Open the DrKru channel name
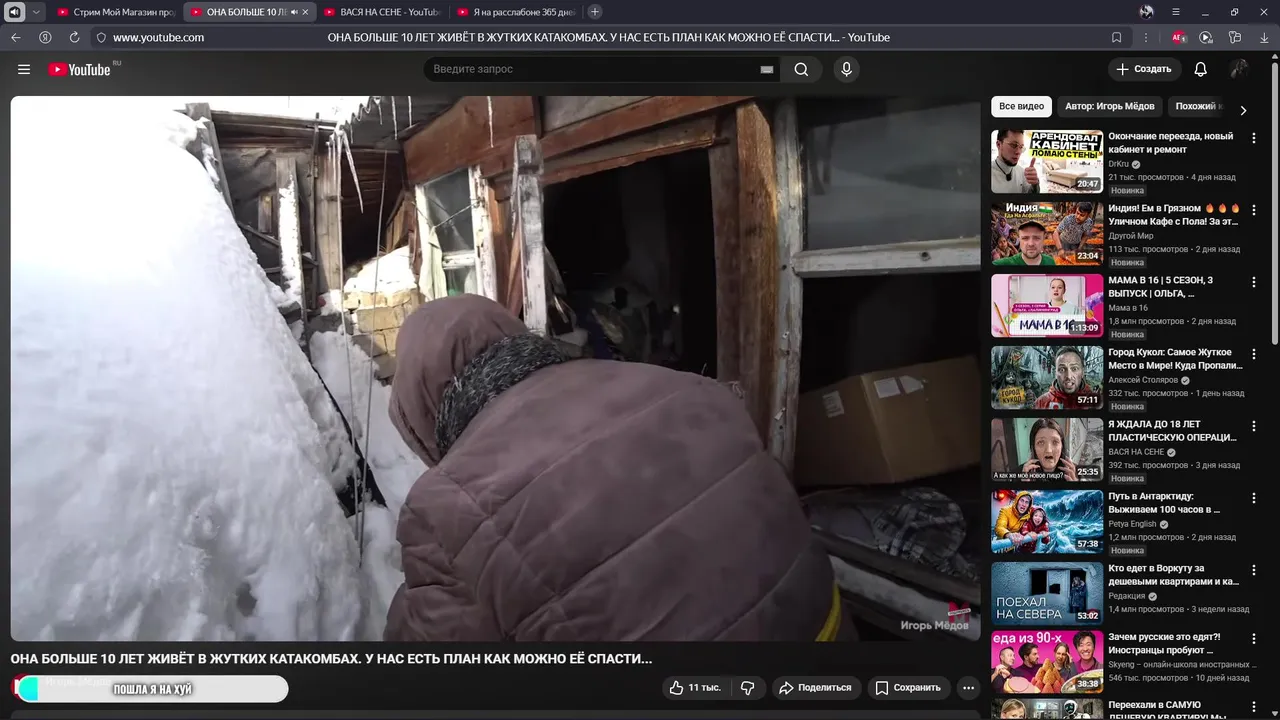This screenshot has width=1280, height=720. point(1118,164)
